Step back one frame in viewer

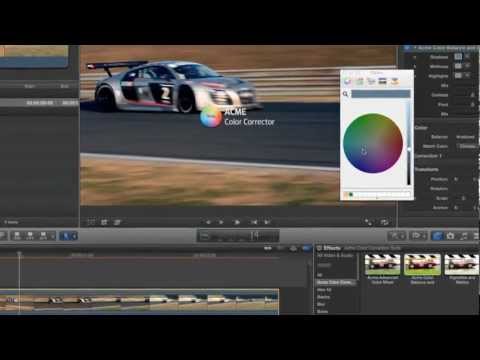click(221, 222)
